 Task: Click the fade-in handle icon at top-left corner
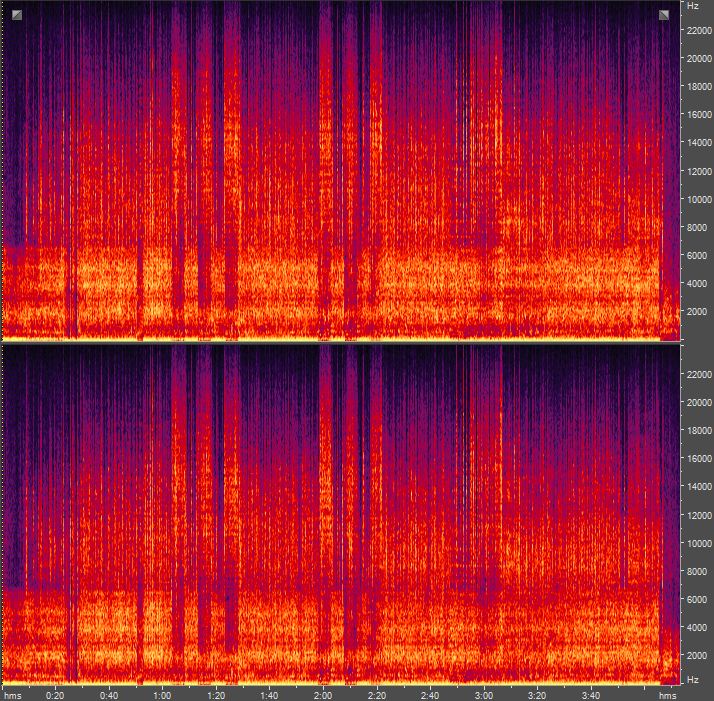tap(17, 15)
